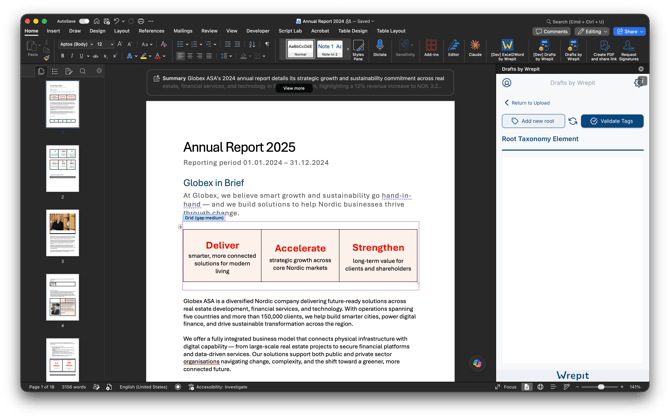This screenshot has height=419, width=670.
Task: Justify the text alignment
Action: tap(209, 56)
